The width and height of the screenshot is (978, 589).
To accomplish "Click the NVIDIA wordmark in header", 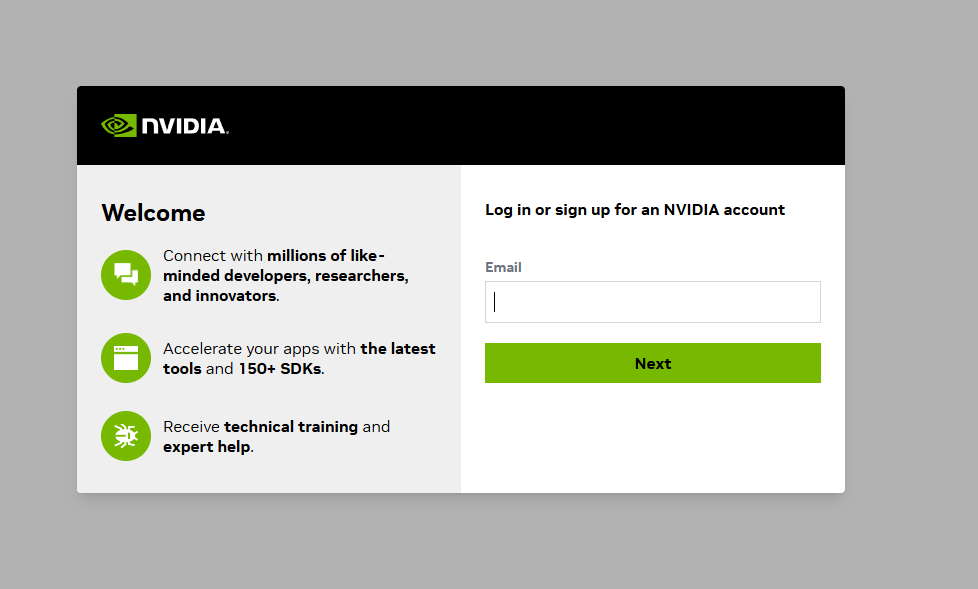I will (x=185, y=126).
